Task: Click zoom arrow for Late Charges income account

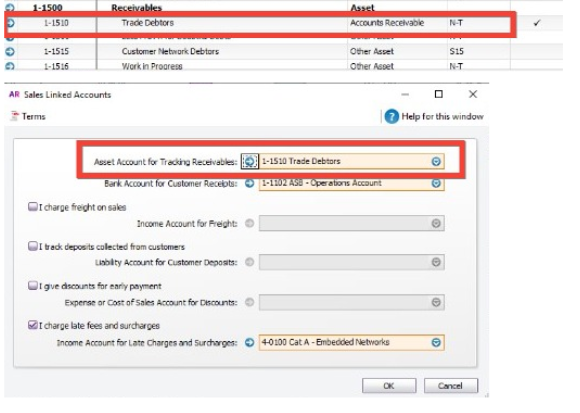Action: click(250, 343)
